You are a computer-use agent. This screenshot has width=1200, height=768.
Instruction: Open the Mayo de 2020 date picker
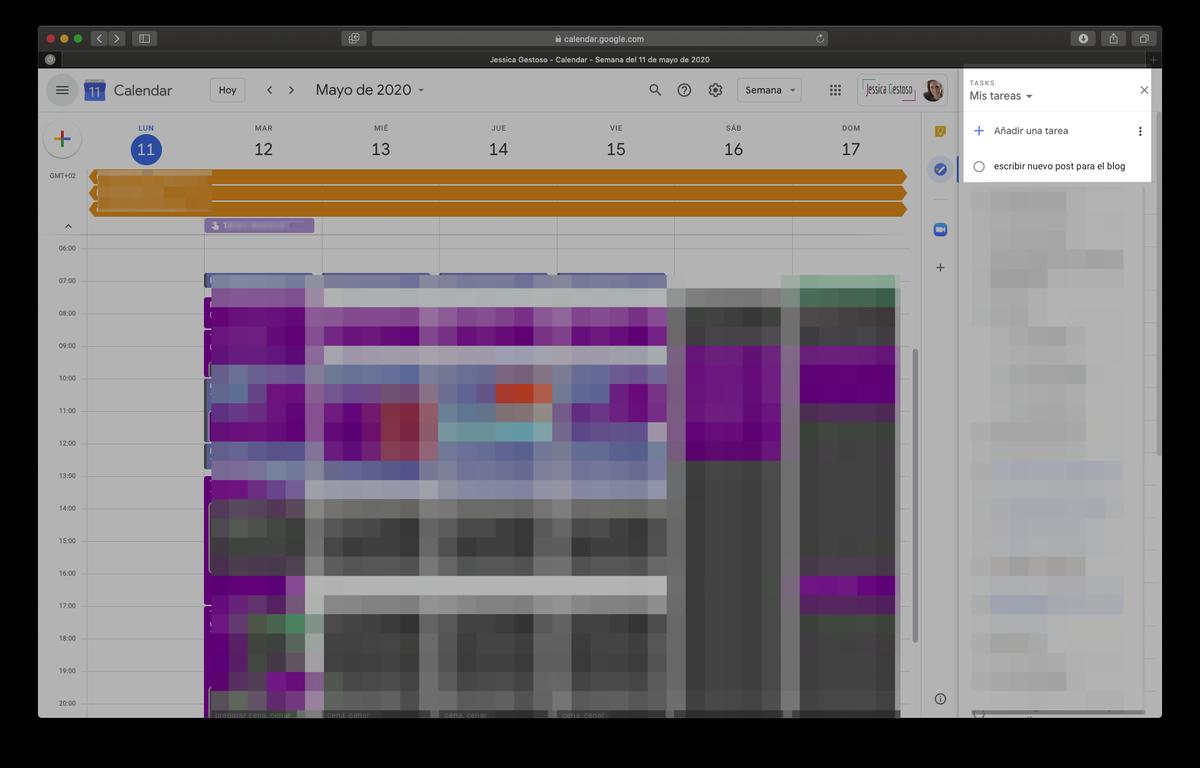tap(369, 90)
